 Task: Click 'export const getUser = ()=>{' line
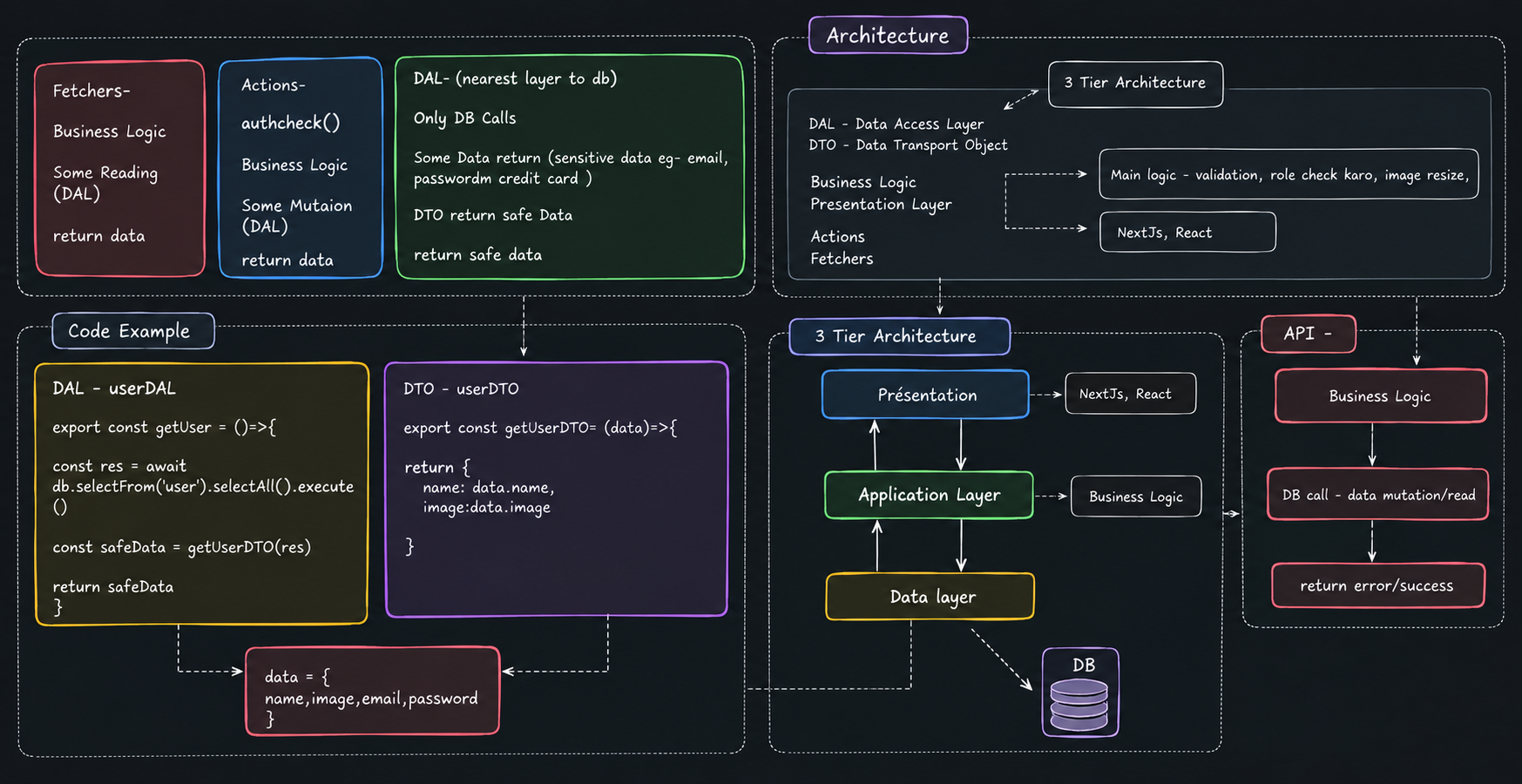click(x=164, y=428)
